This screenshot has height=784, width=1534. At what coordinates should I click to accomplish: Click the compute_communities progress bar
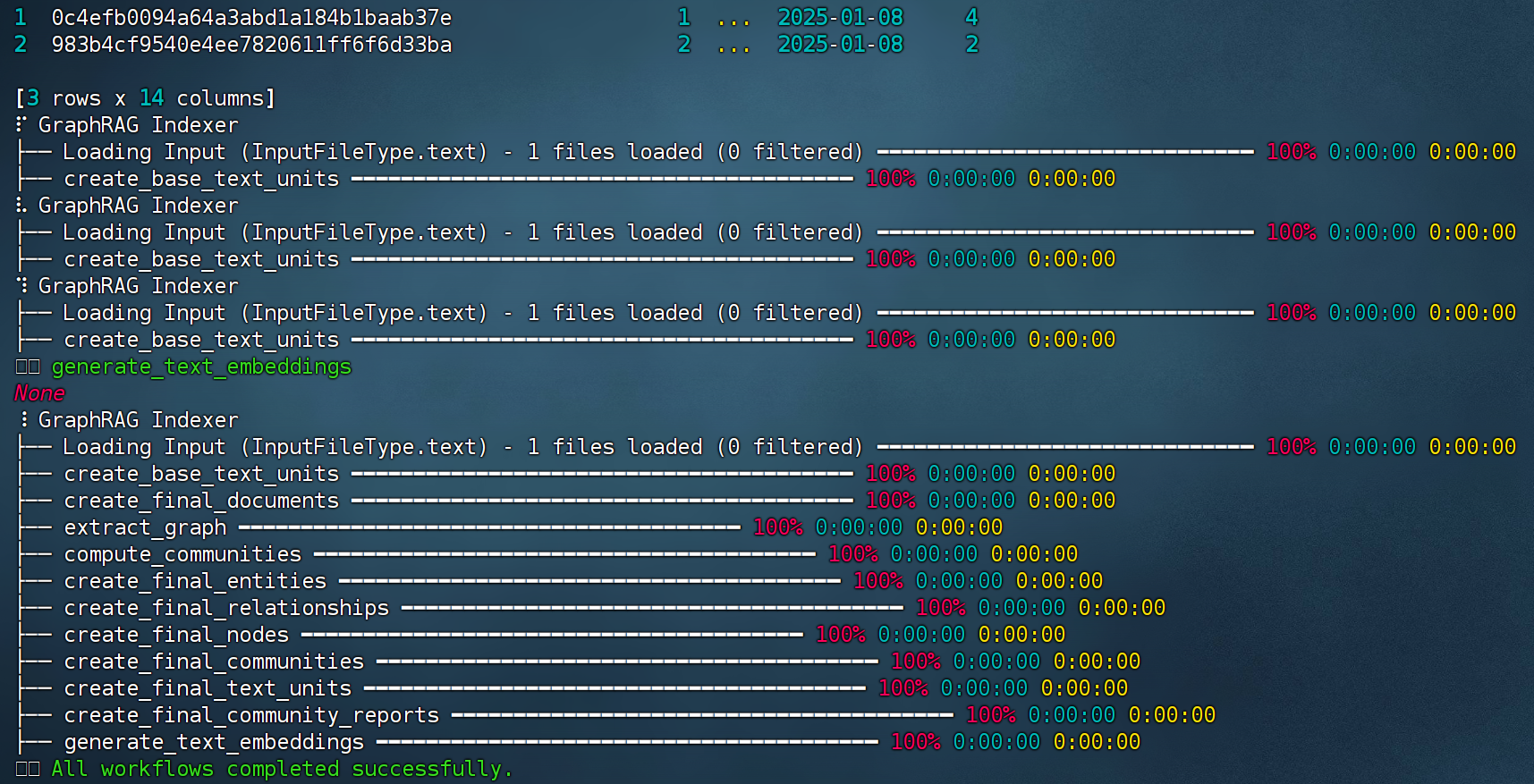(x=565, y=554)
